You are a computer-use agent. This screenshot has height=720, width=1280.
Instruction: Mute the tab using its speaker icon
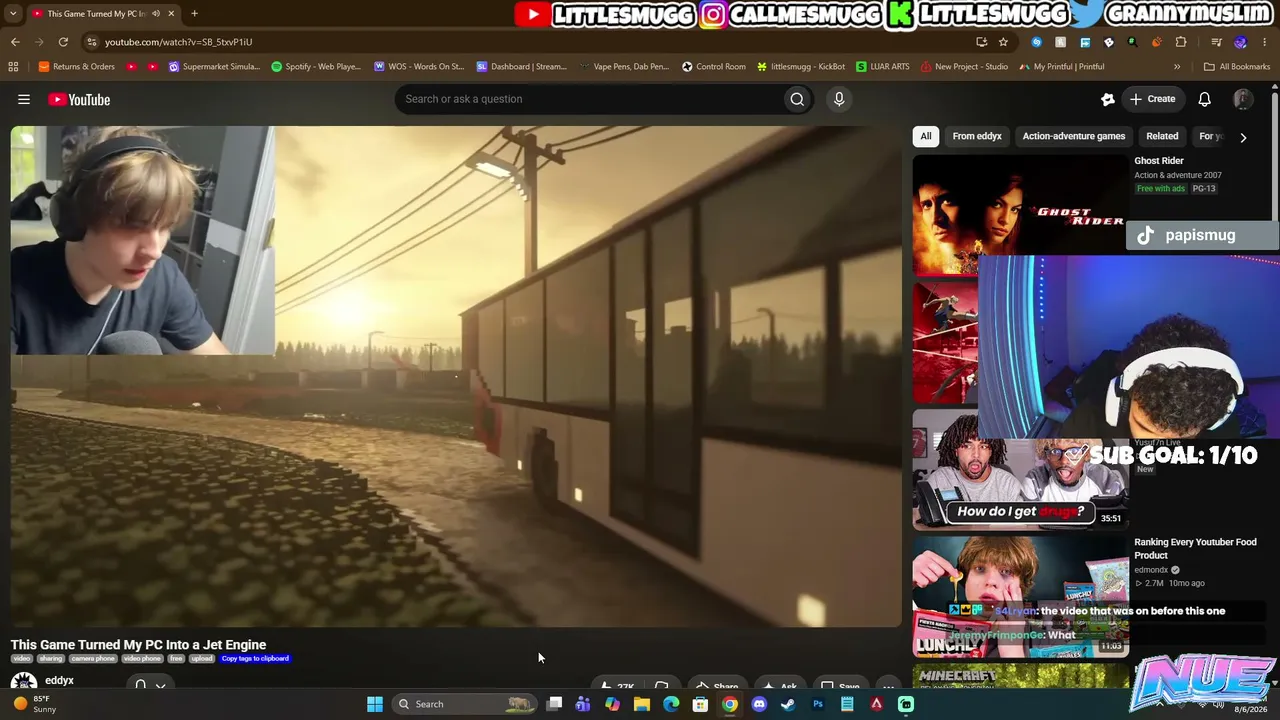point(156,14)
